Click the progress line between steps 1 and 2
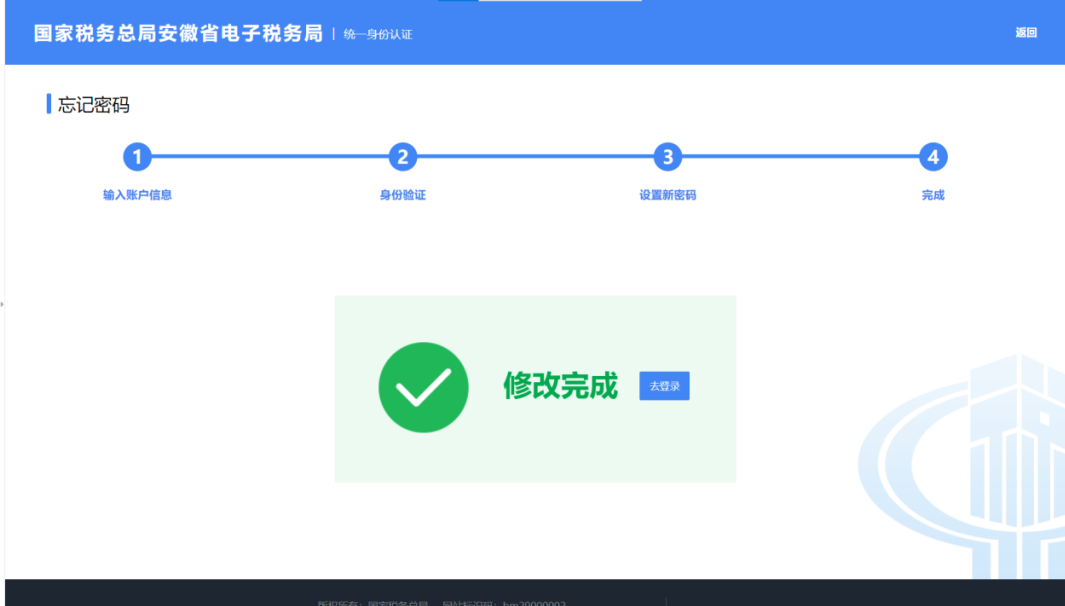The height and width of the screenshot is (606, 1065). (270, 157)
